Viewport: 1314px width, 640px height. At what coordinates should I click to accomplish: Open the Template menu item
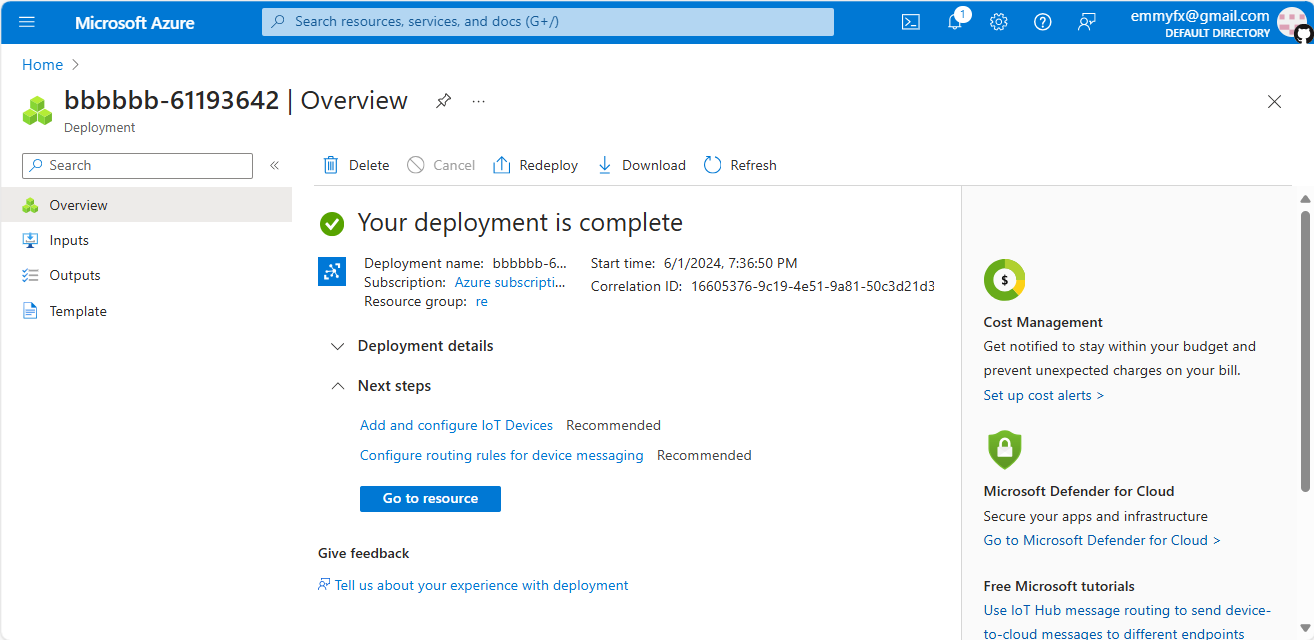[x=77, y=311]
